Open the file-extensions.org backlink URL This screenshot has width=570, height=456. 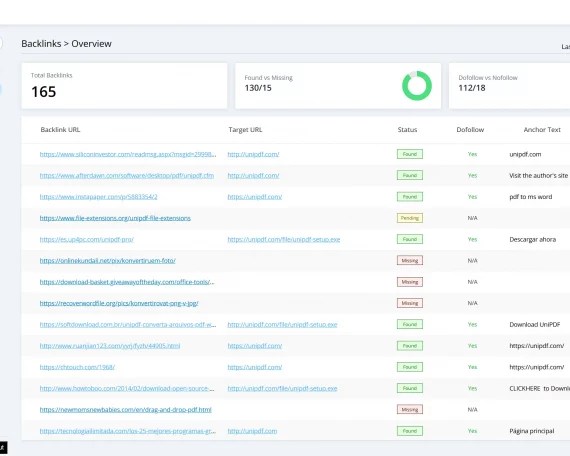pyautogui.click(x=115, y=218)
